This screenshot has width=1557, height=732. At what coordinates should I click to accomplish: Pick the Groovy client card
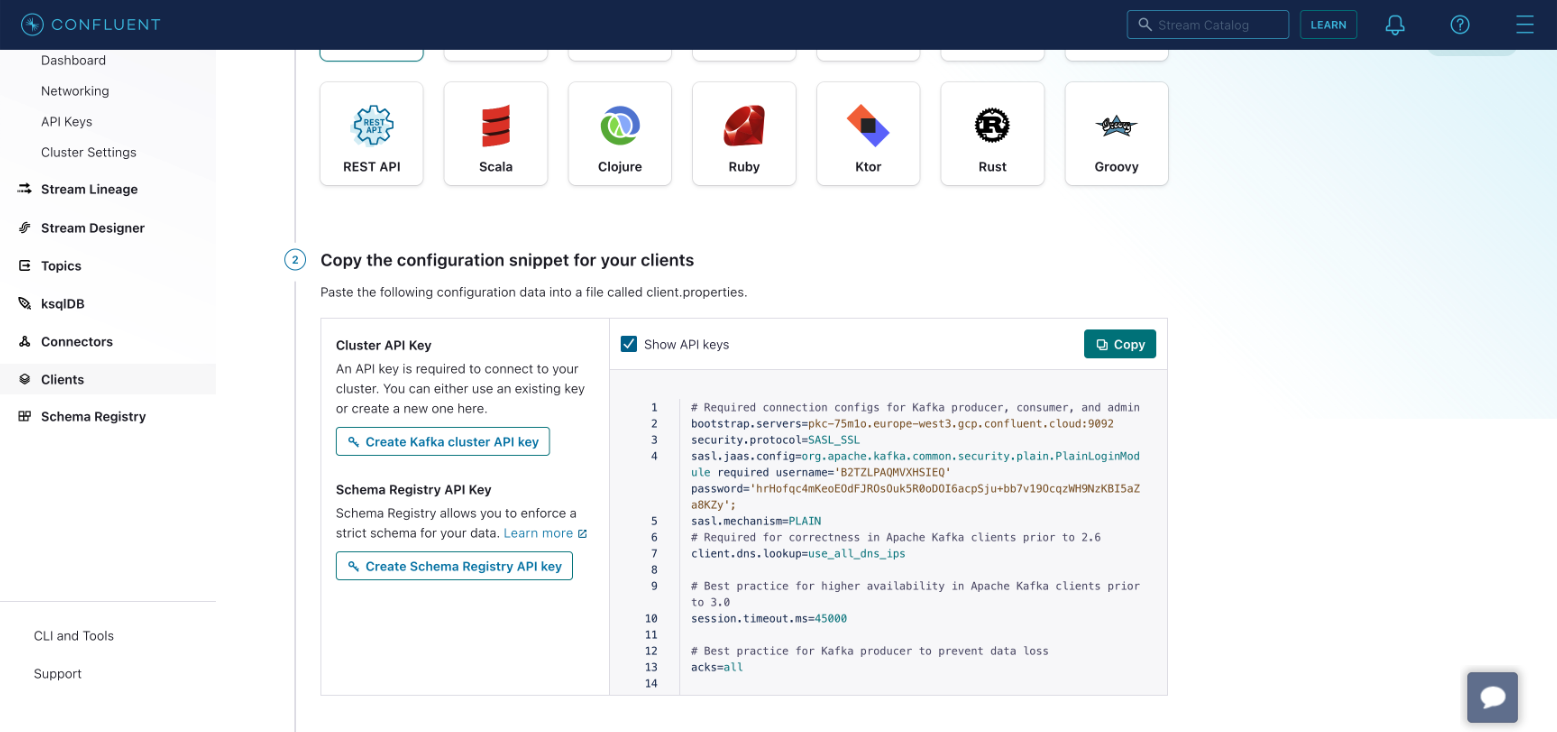pyautogui.click(x=1116, y=134)
